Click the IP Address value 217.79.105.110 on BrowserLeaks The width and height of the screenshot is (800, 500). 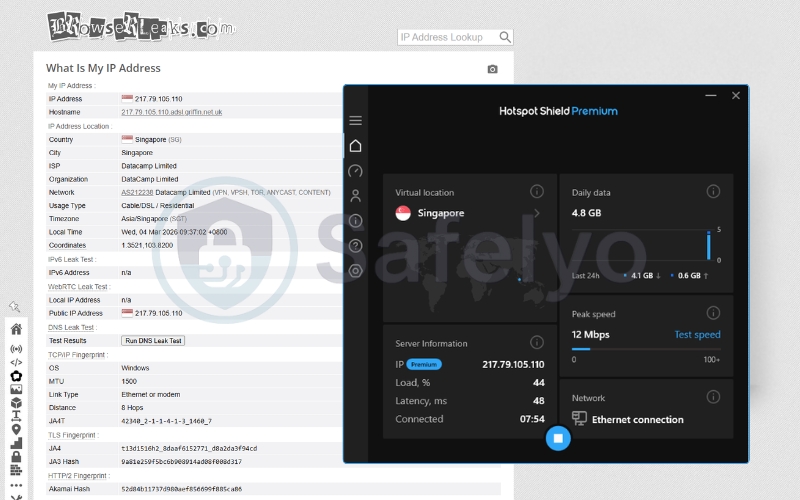pos(158,99)
